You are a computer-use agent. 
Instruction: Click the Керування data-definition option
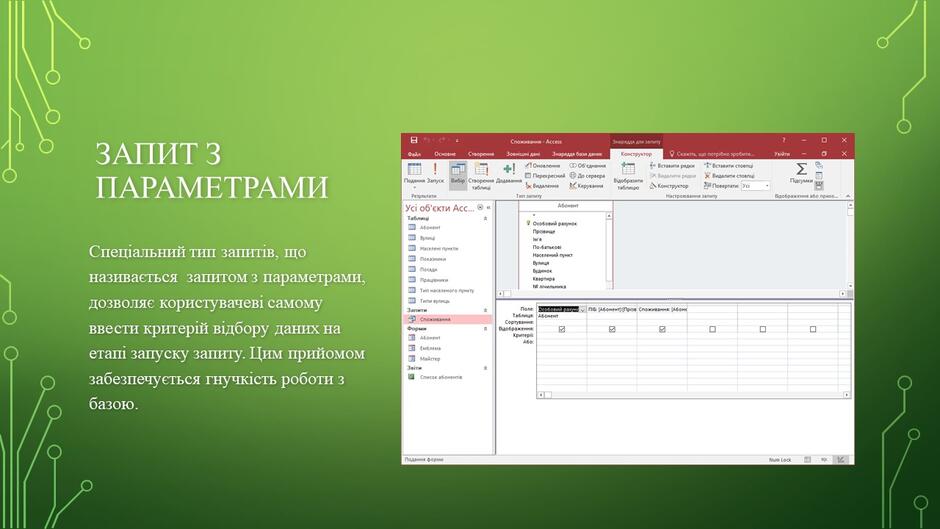click(586, 186)
